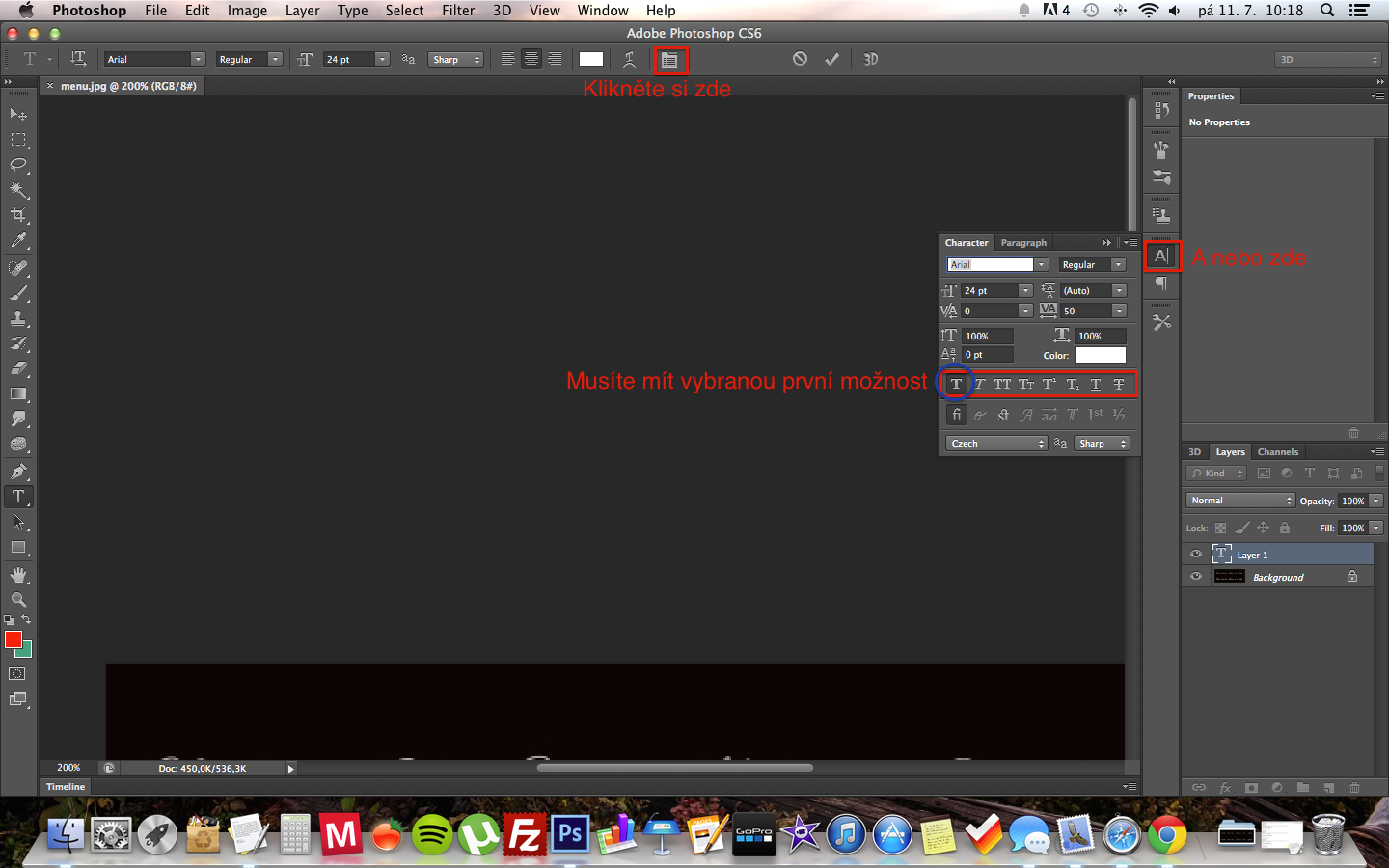Open the Filter menu
1389x868 pixels.
(x=458, y=11)
